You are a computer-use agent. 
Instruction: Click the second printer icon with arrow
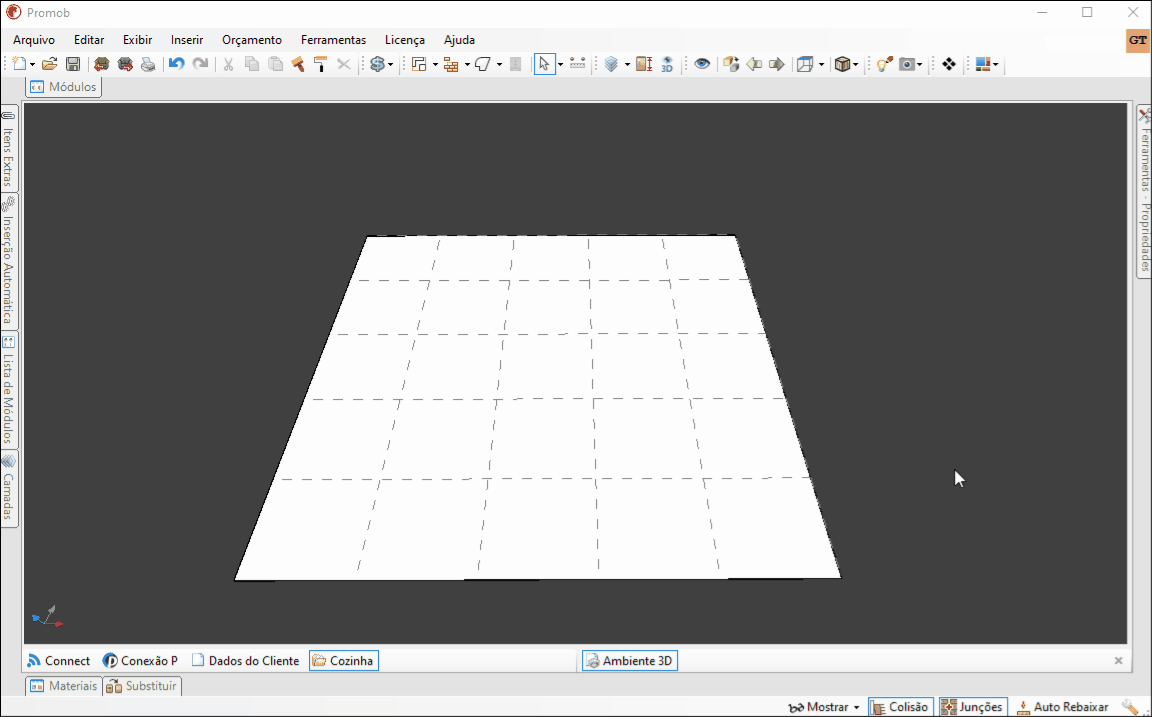[x=125, y=64]
